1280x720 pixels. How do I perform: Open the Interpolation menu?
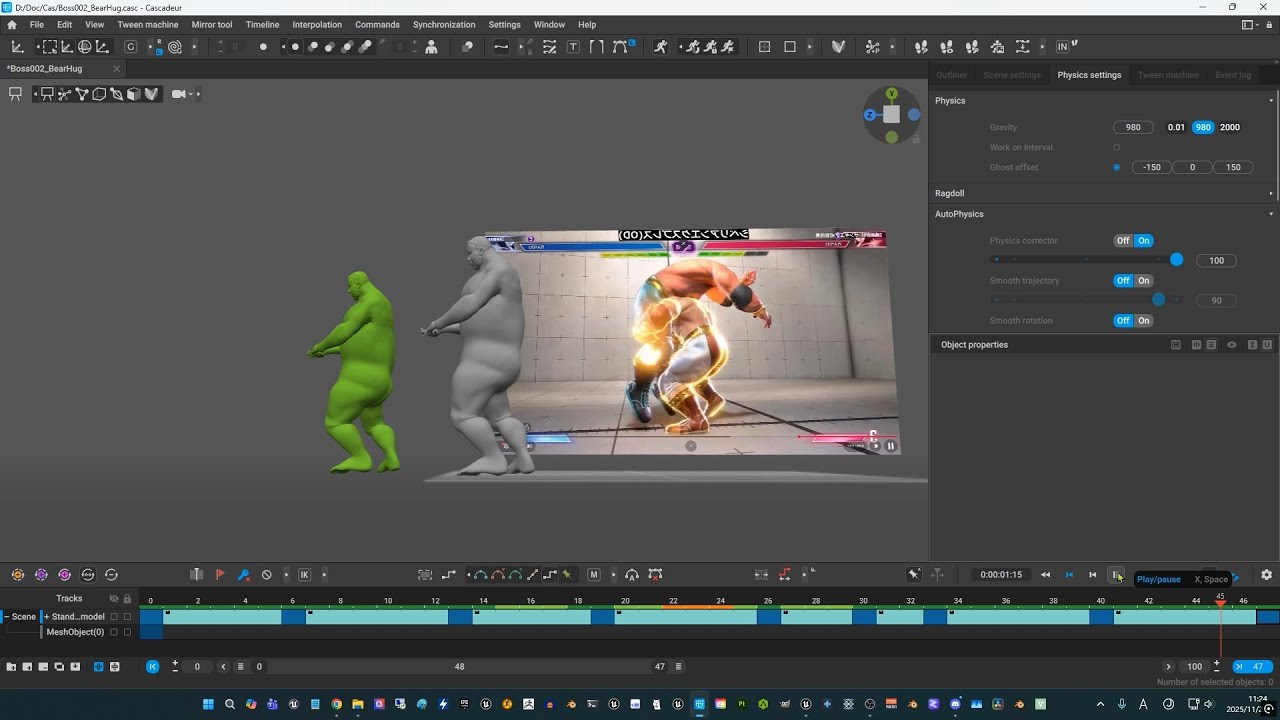(x=317, y=25)
